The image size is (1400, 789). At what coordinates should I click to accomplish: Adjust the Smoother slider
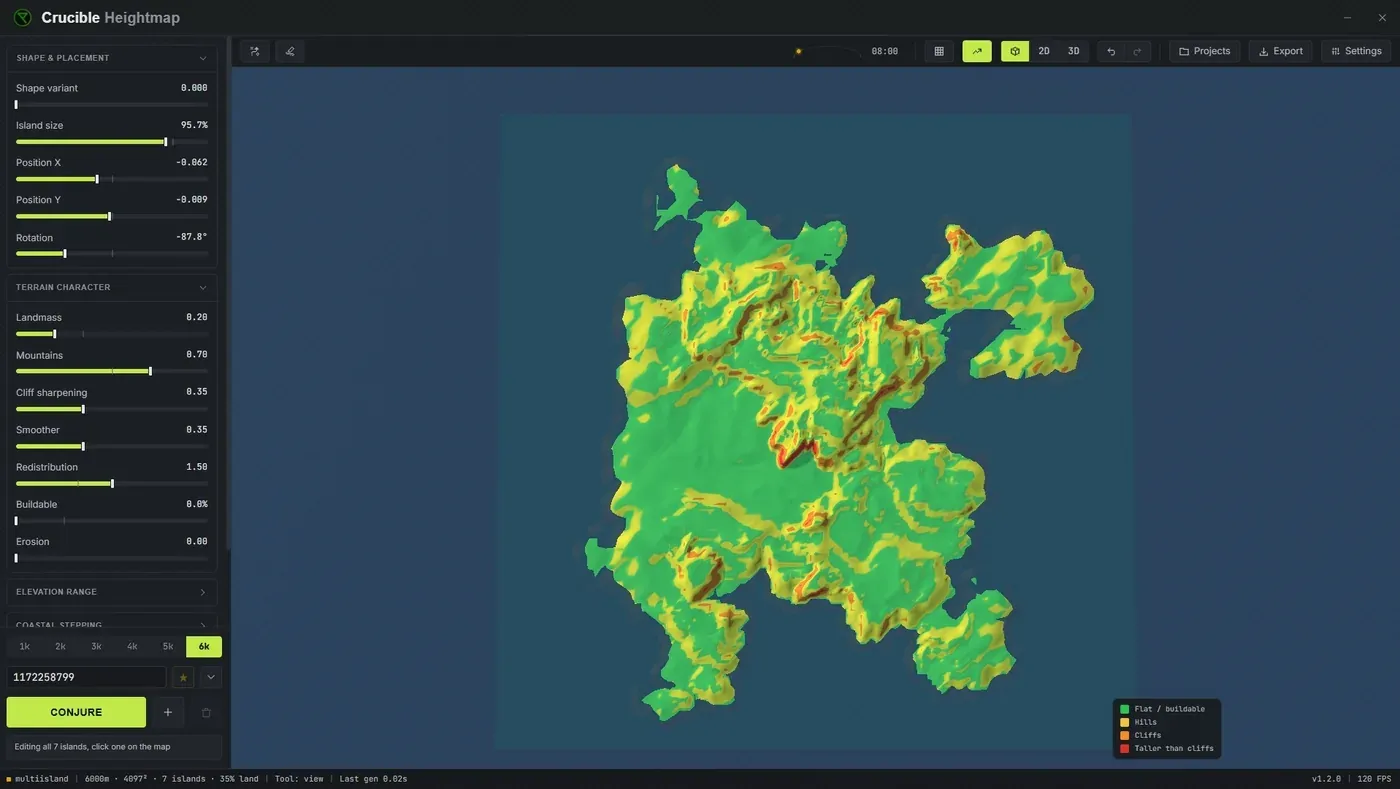coord(112,446)
